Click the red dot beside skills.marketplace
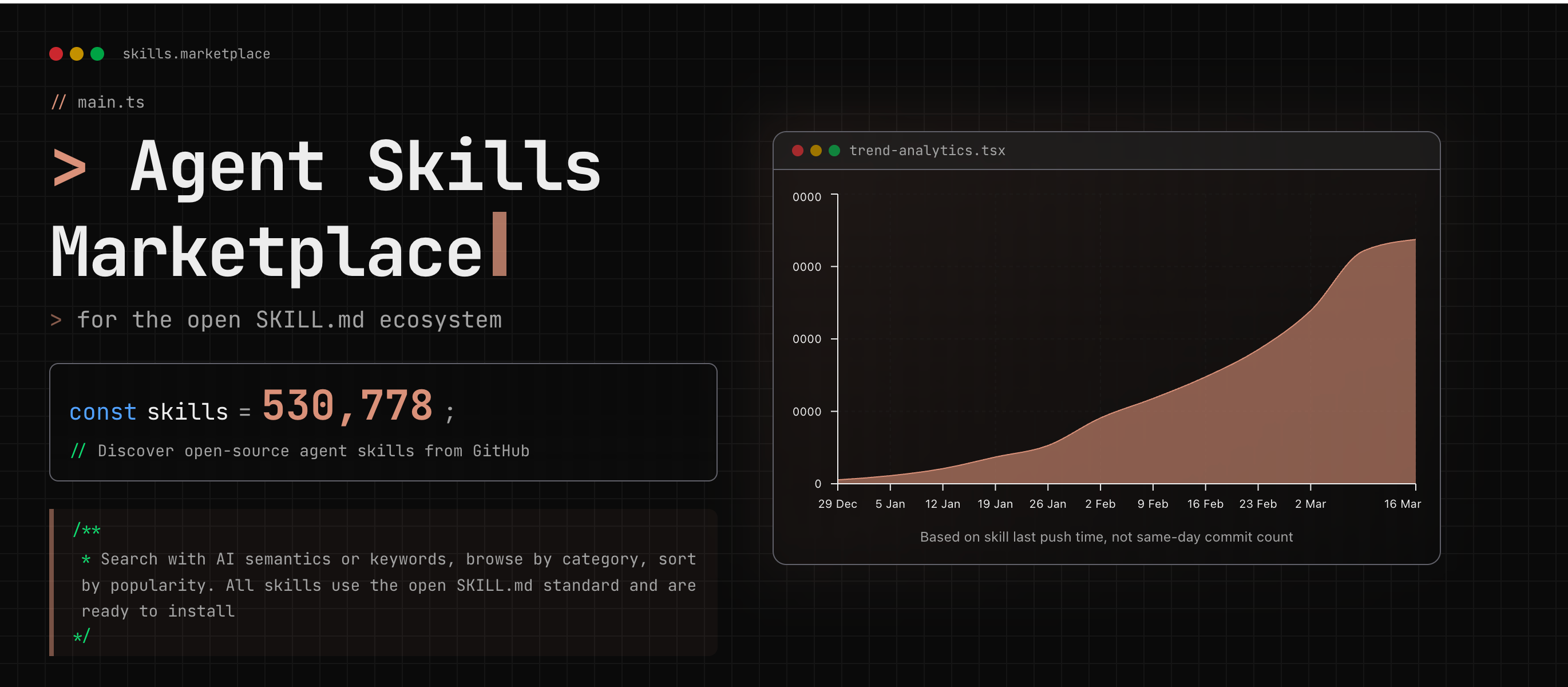The height and width of the screenshot is (687, 1568). pos(56,54)
